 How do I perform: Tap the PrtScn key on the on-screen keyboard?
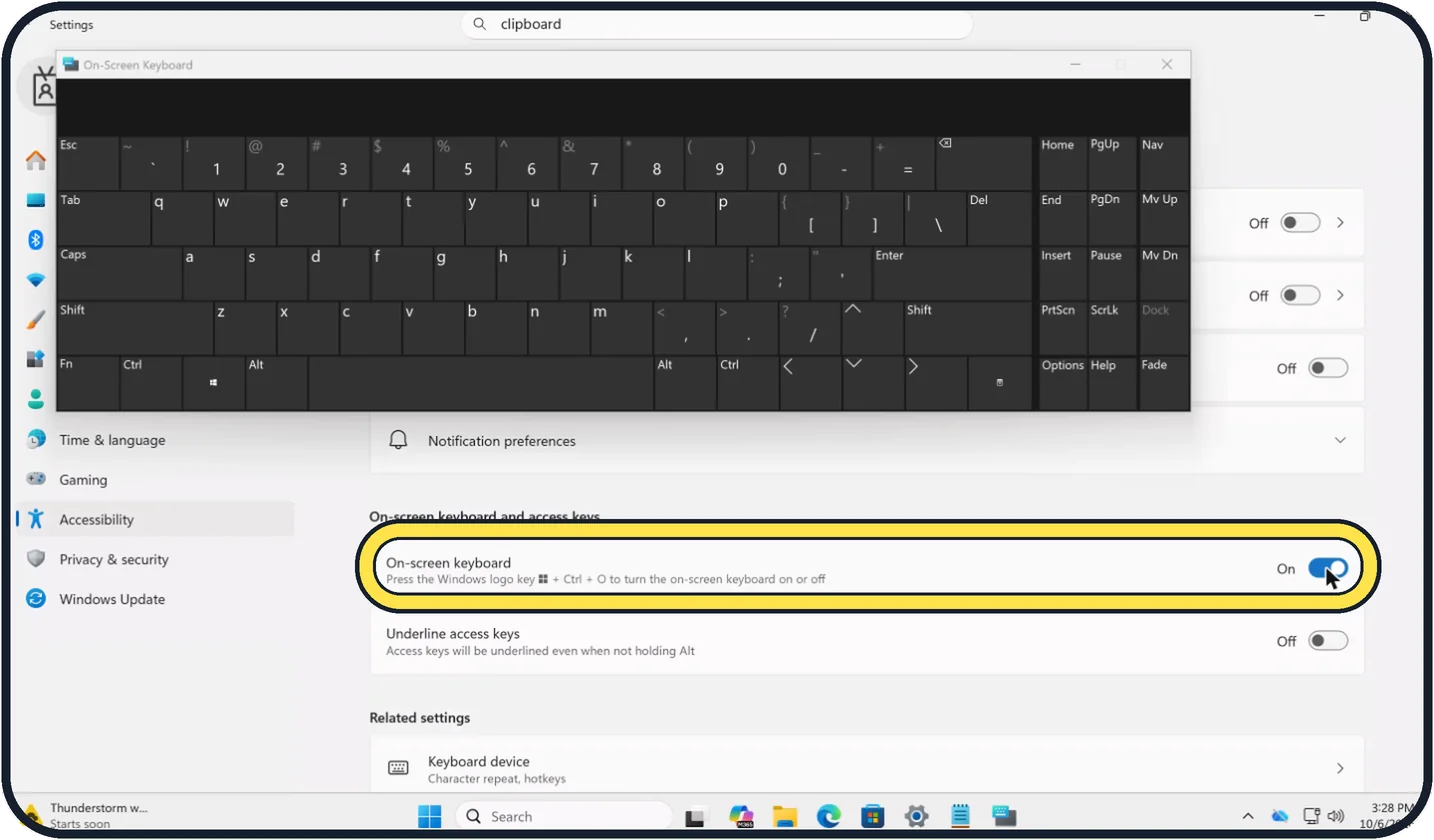(x=1063, y=327)
